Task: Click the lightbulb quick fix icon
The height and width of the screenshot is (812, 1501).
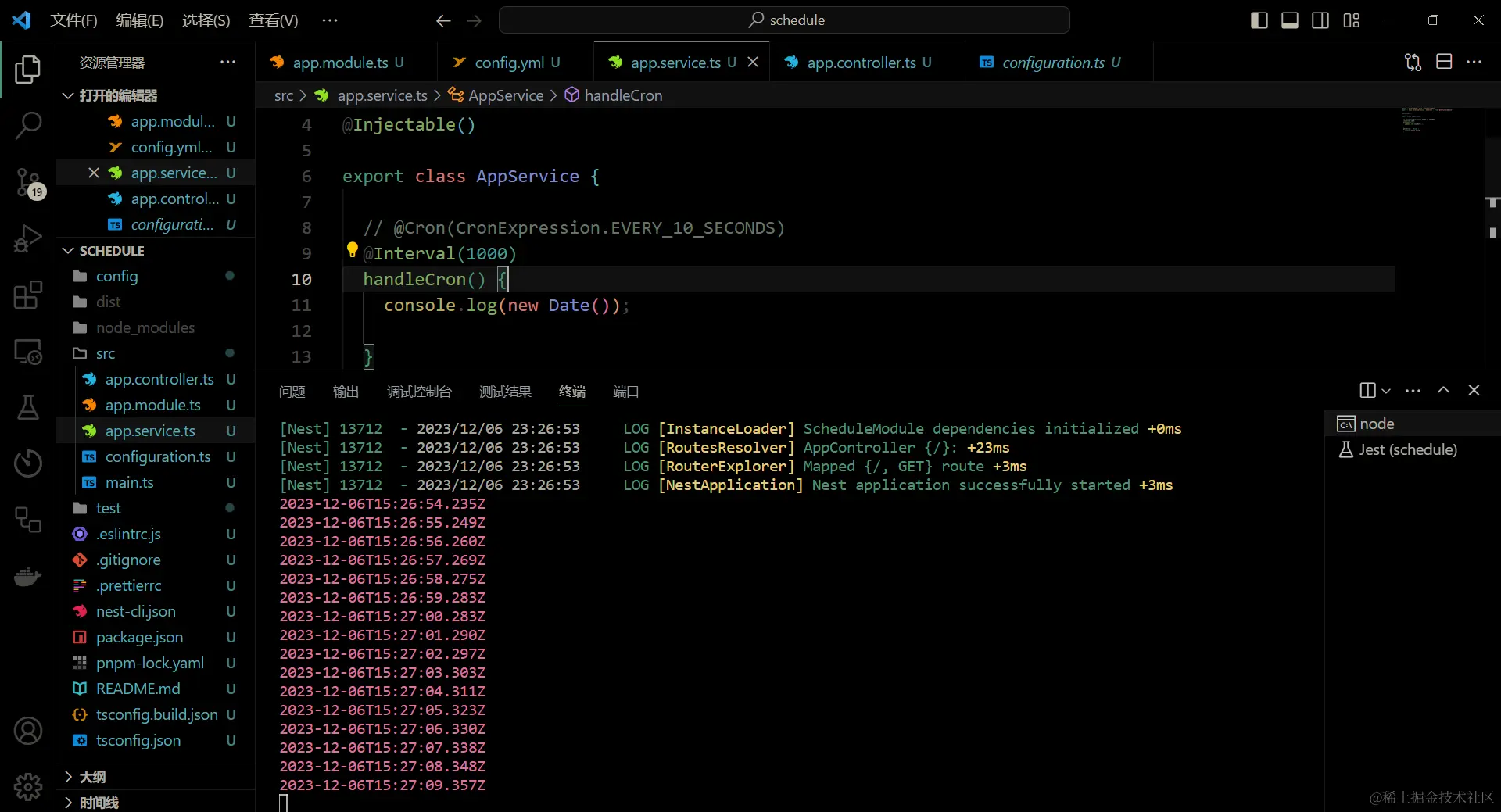Action: point(353,250)
